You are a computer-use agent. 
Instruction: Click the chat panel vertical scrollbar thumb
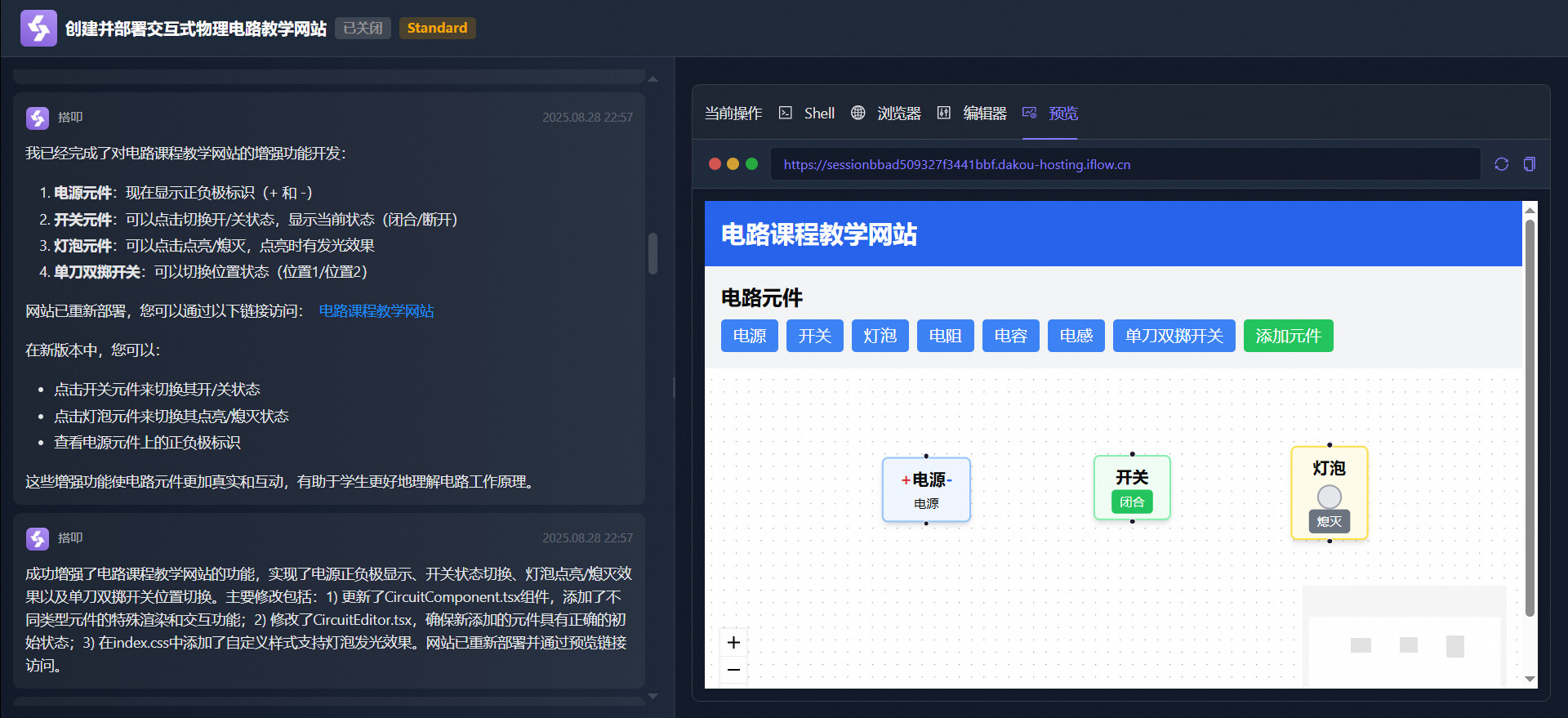653,253
